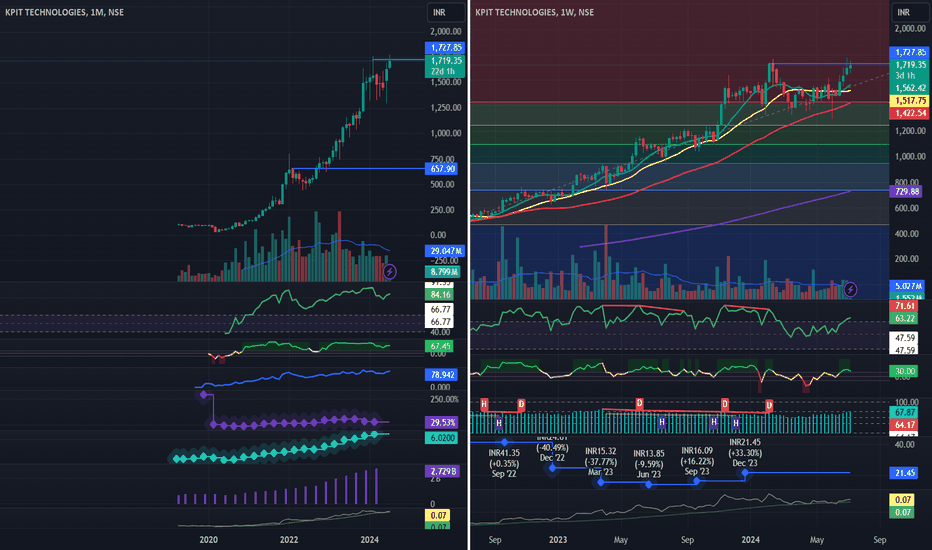This screenshot has height=550, width=932.
Task: Click the KPIT TECHNOLOGIES, 1W, NSE title
Action: pyautogui.click(x=534, y=12)
